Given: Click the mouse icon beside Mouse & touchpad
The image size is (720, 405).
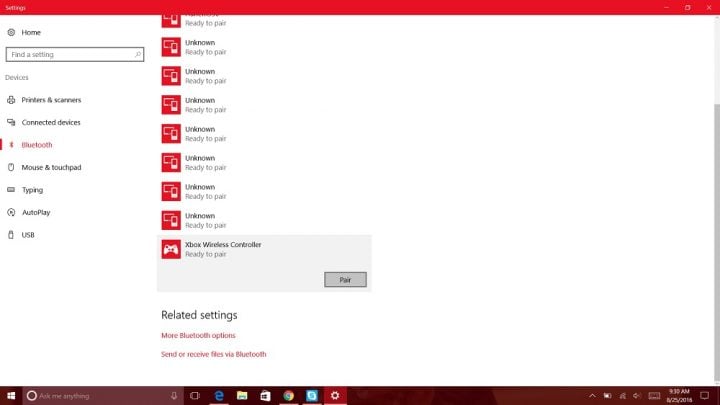Looking at the screenshot, I should point(11,167).
